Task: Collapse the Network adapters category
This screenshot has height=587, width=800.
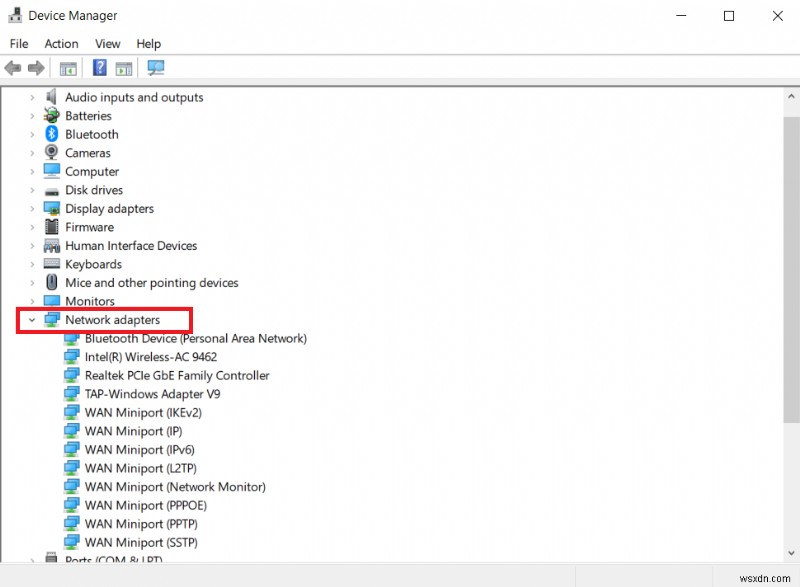Action: pos(31,320)
